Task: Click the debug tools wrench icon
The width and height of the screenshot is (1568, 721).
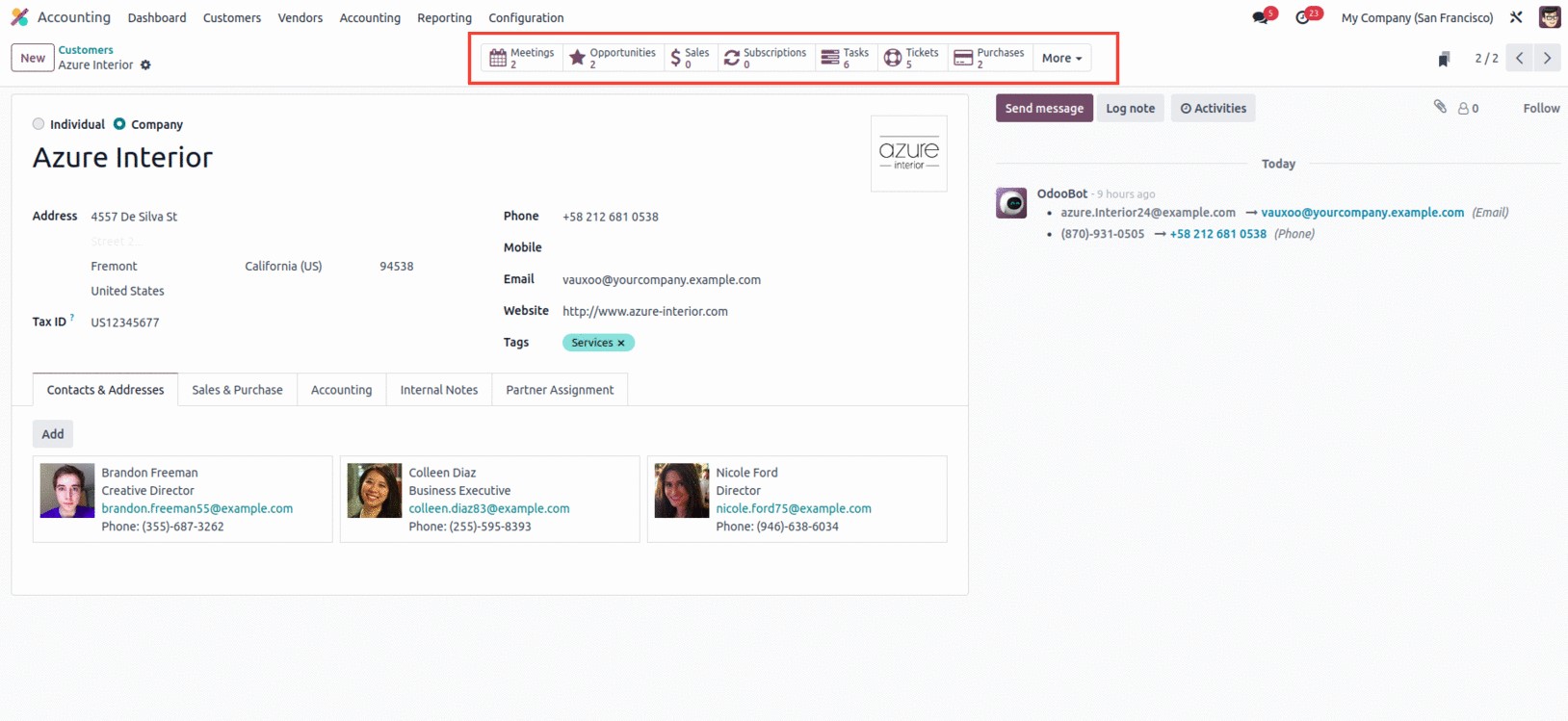Action: click(x=1516, y=17)
